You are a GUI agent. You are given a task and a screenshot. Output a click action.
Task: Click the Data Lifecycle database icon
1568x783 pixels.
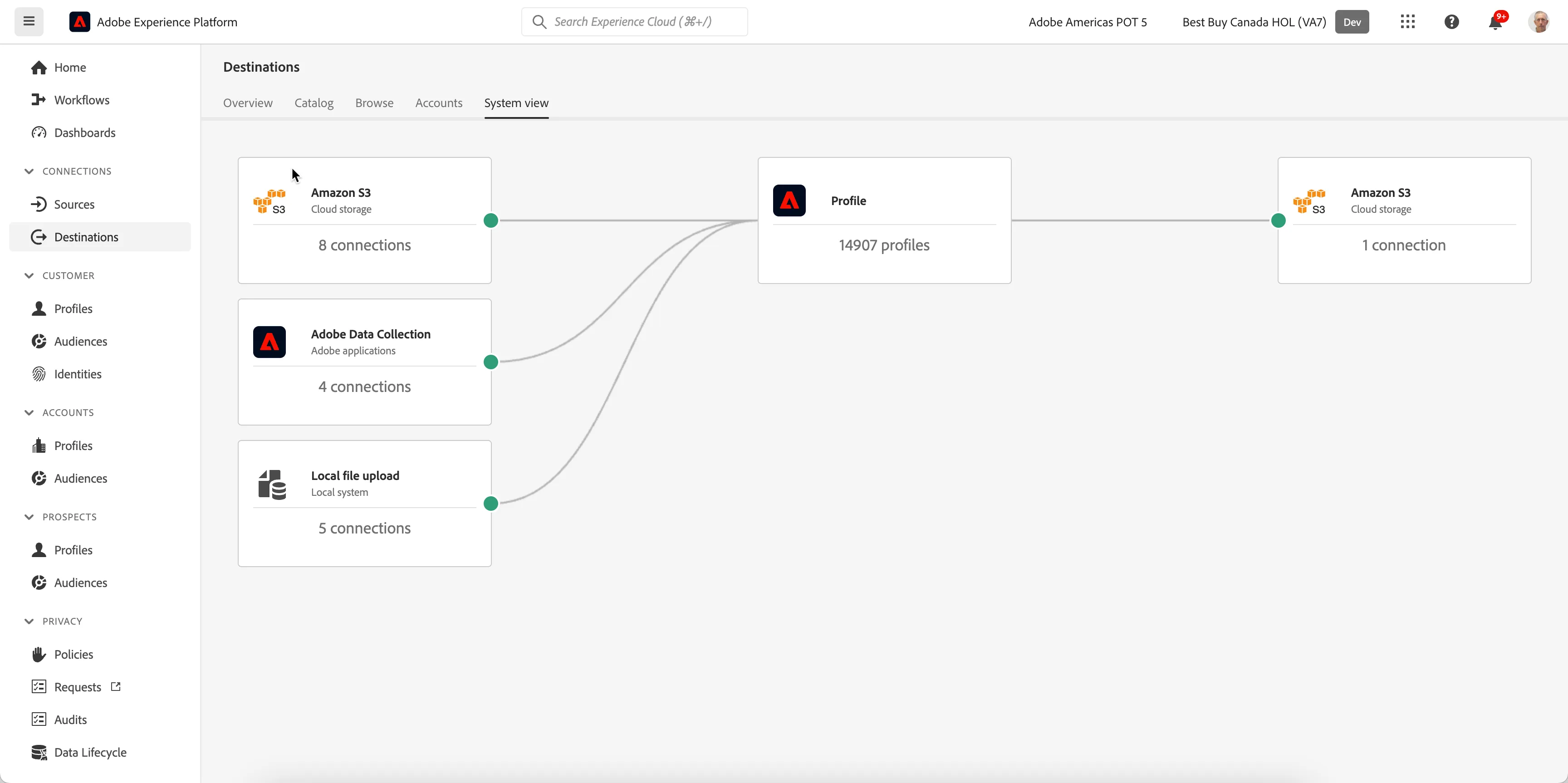(x=39, y=753)
